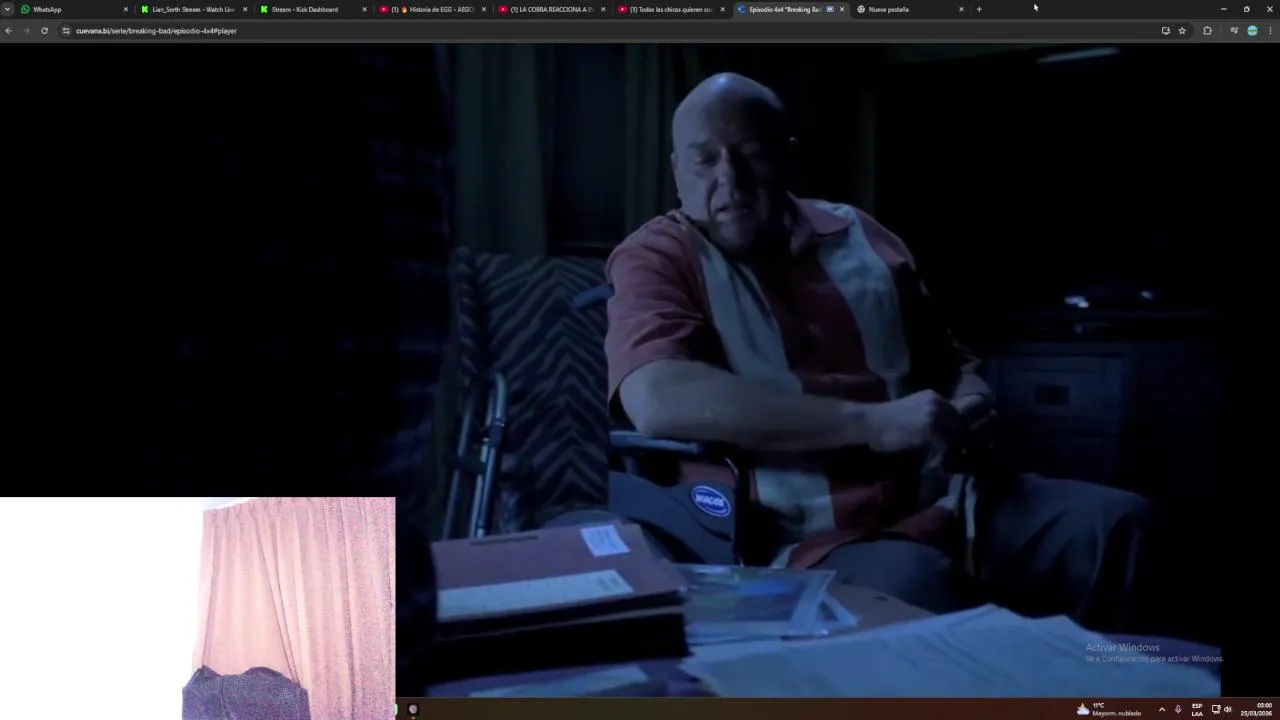Image resolution: width=1280 pixels, height=720 pixels.
Task: Open the Todas las chicas quieren tab
Action: [670, 9]
